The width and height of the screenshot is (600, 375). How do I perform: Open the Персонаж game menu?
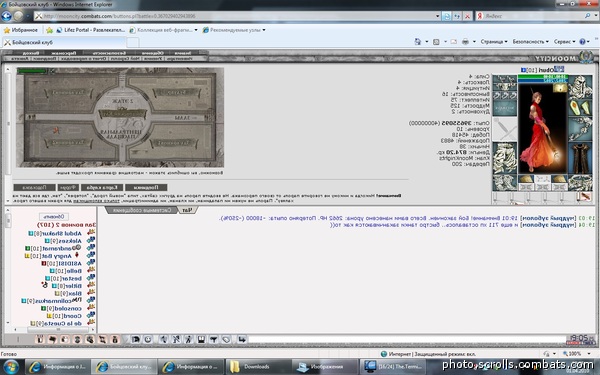(x=64, y=53)
